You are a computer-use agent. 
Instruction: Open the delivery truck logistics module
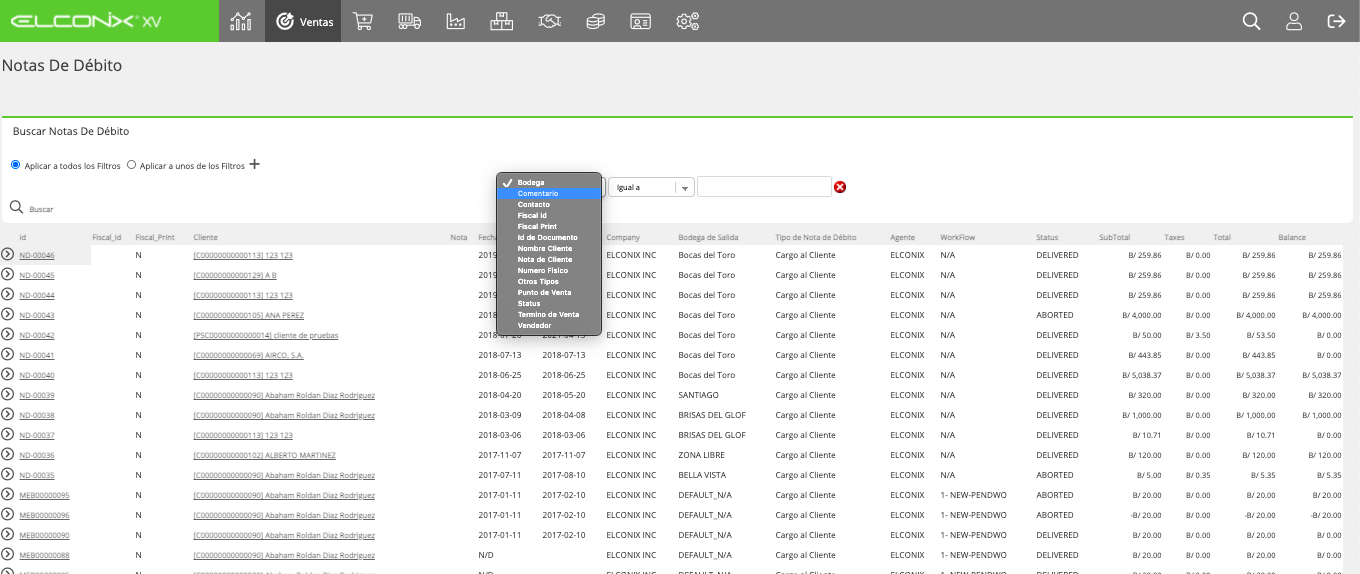(409, 21)
